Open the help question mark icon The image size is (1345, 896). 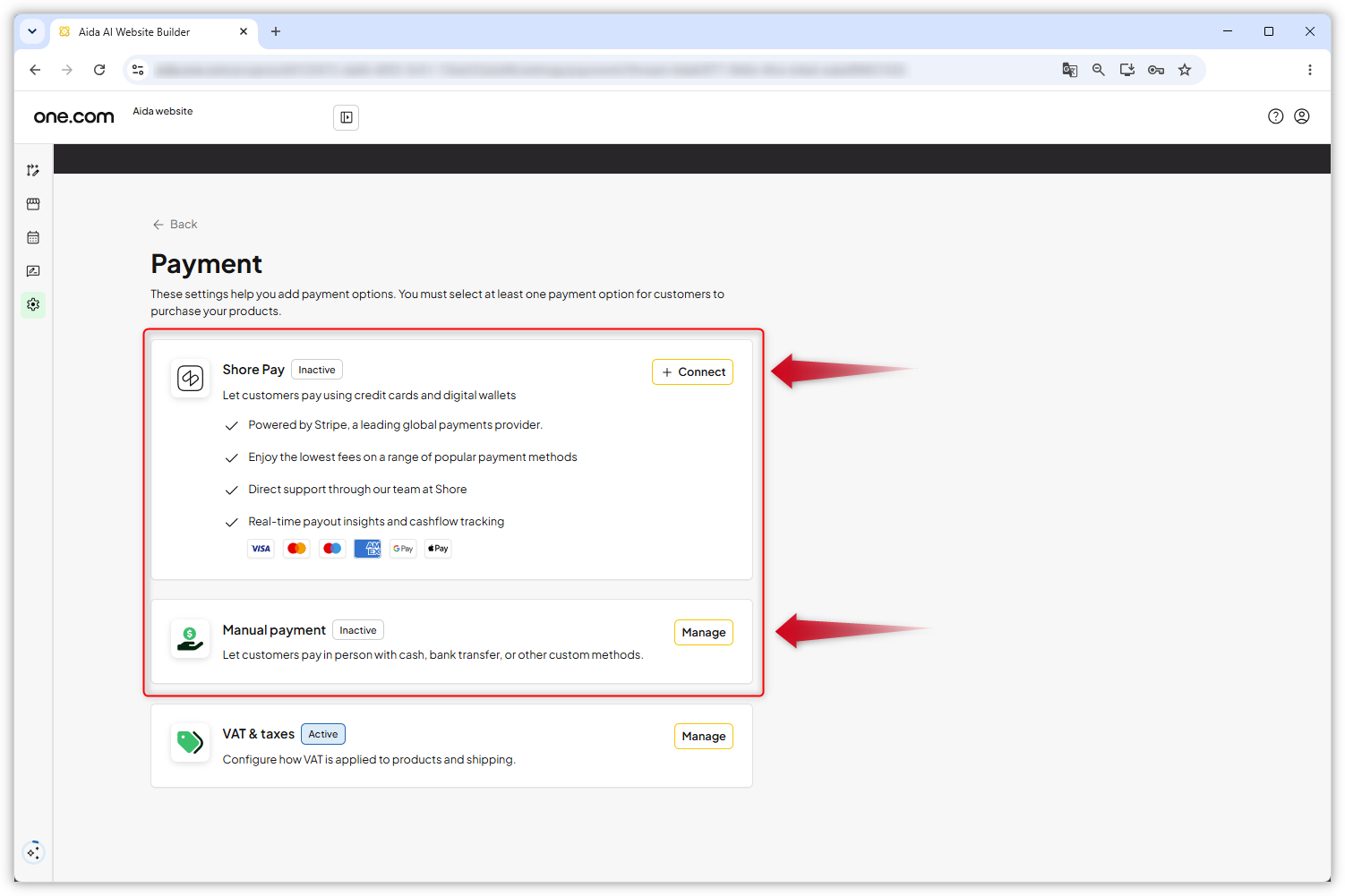coord(1276,116)
